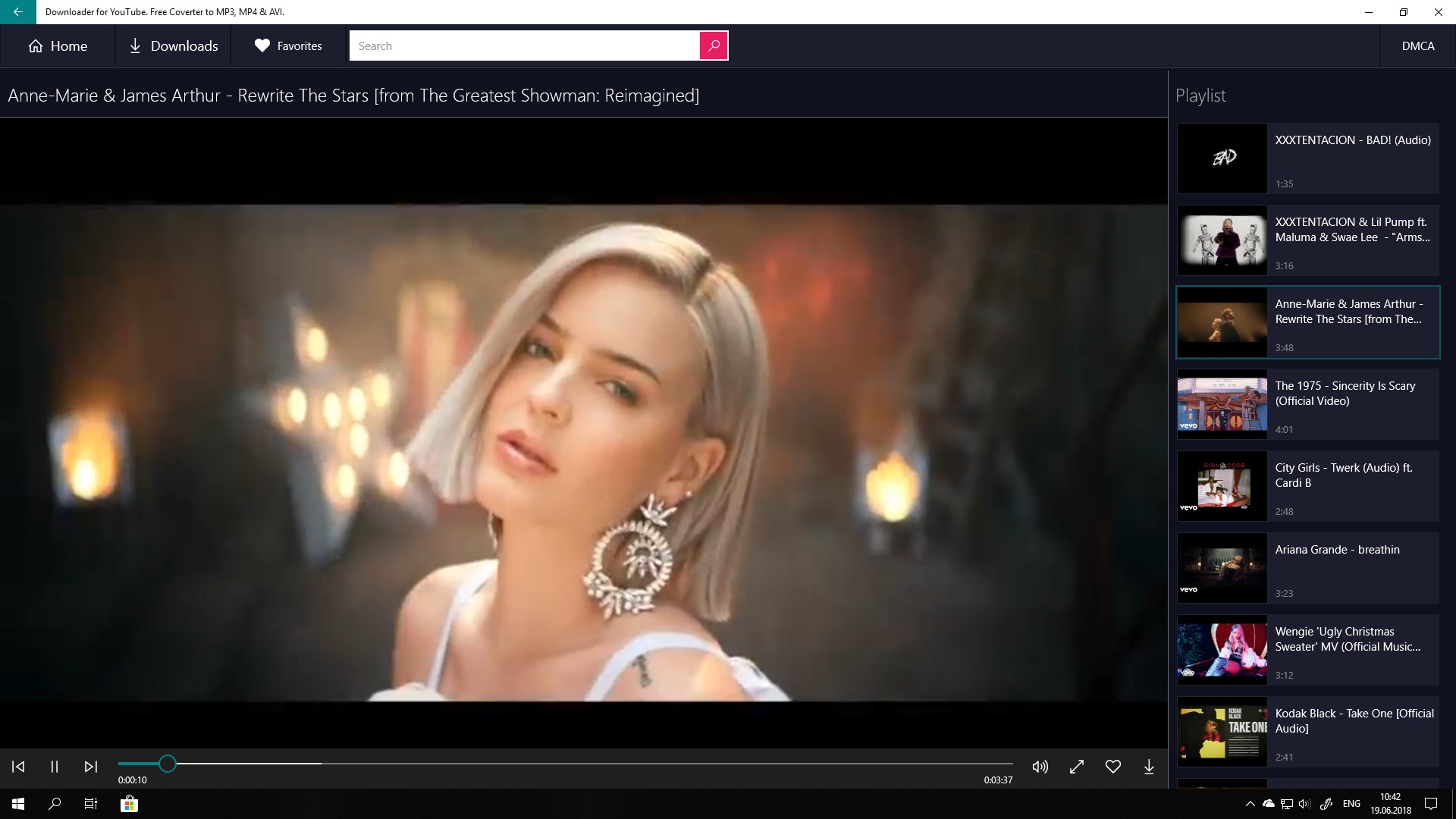The height and width of the screenshot is (819, 1456).
Task: Open the Action Center notifications
Action: coord(1431,804)
